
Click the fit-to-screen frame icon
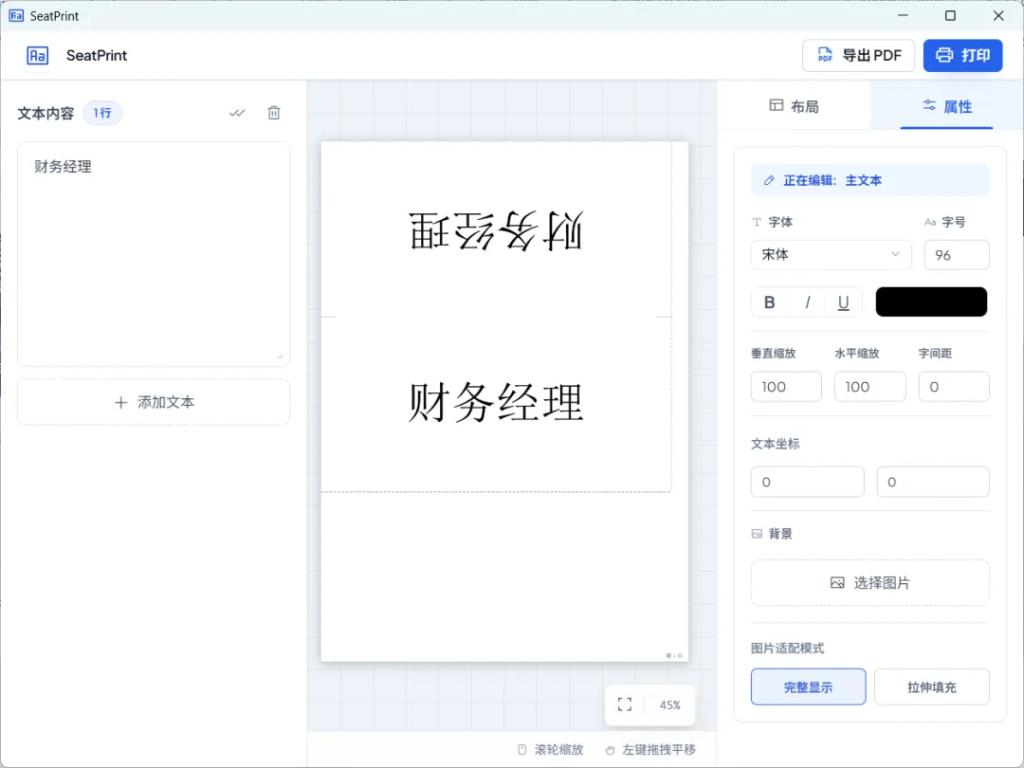click(624, 705)
